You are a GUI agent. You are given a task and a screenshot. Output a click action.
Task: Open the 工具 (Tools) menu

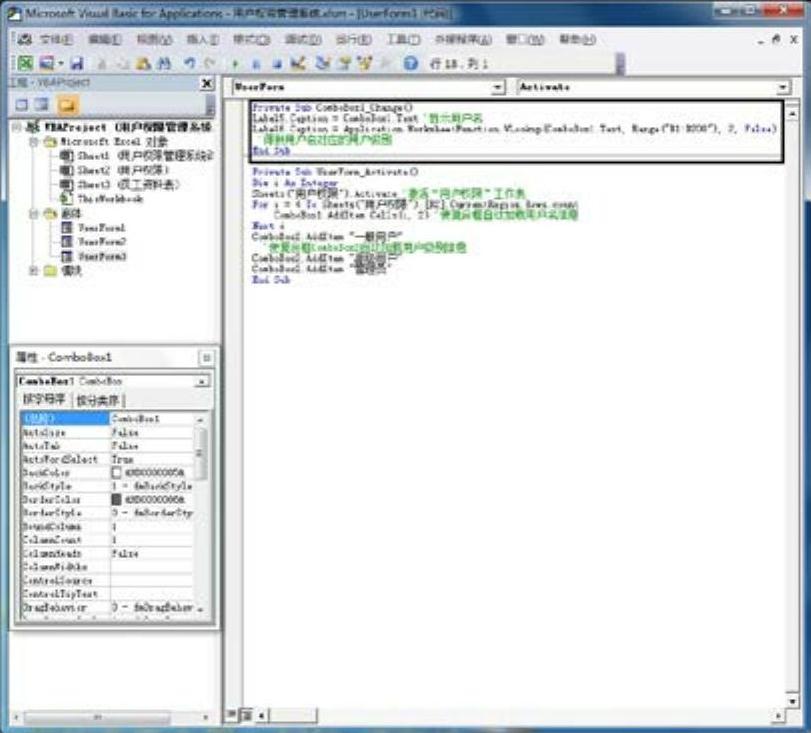403,39
